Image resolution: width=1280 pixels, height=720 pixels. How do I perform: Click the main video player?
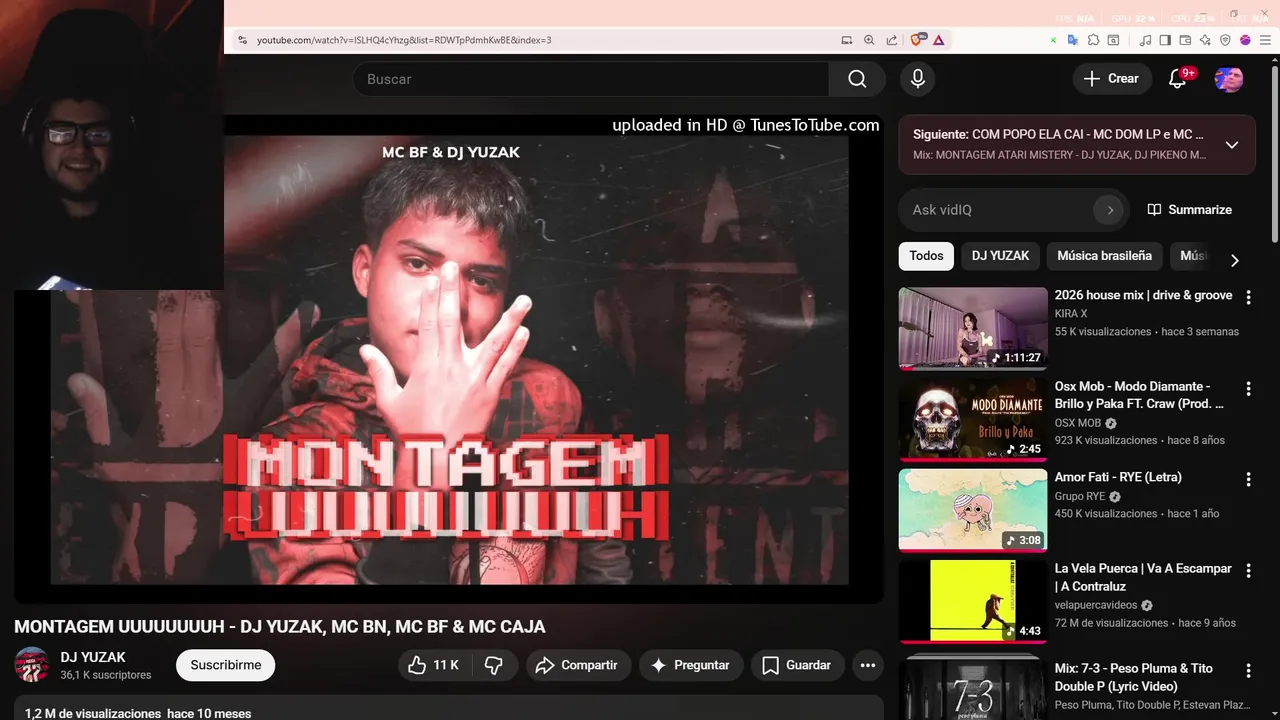449,359
